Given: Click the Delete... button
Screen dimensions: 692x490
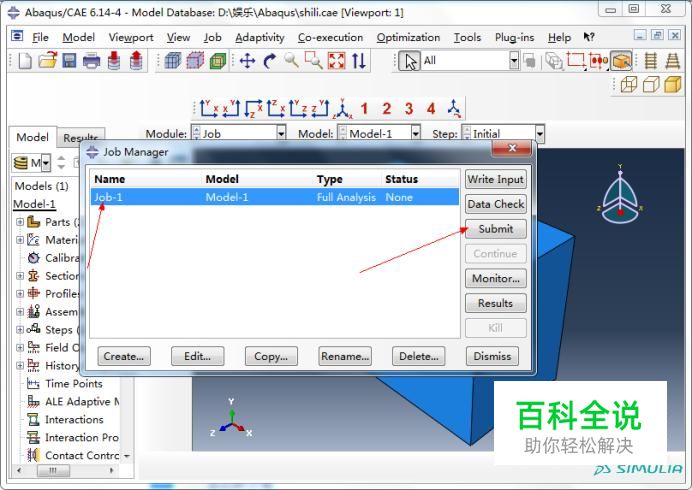Looking at the screenshot, I should pyautogui.click(x=418, y=356).
